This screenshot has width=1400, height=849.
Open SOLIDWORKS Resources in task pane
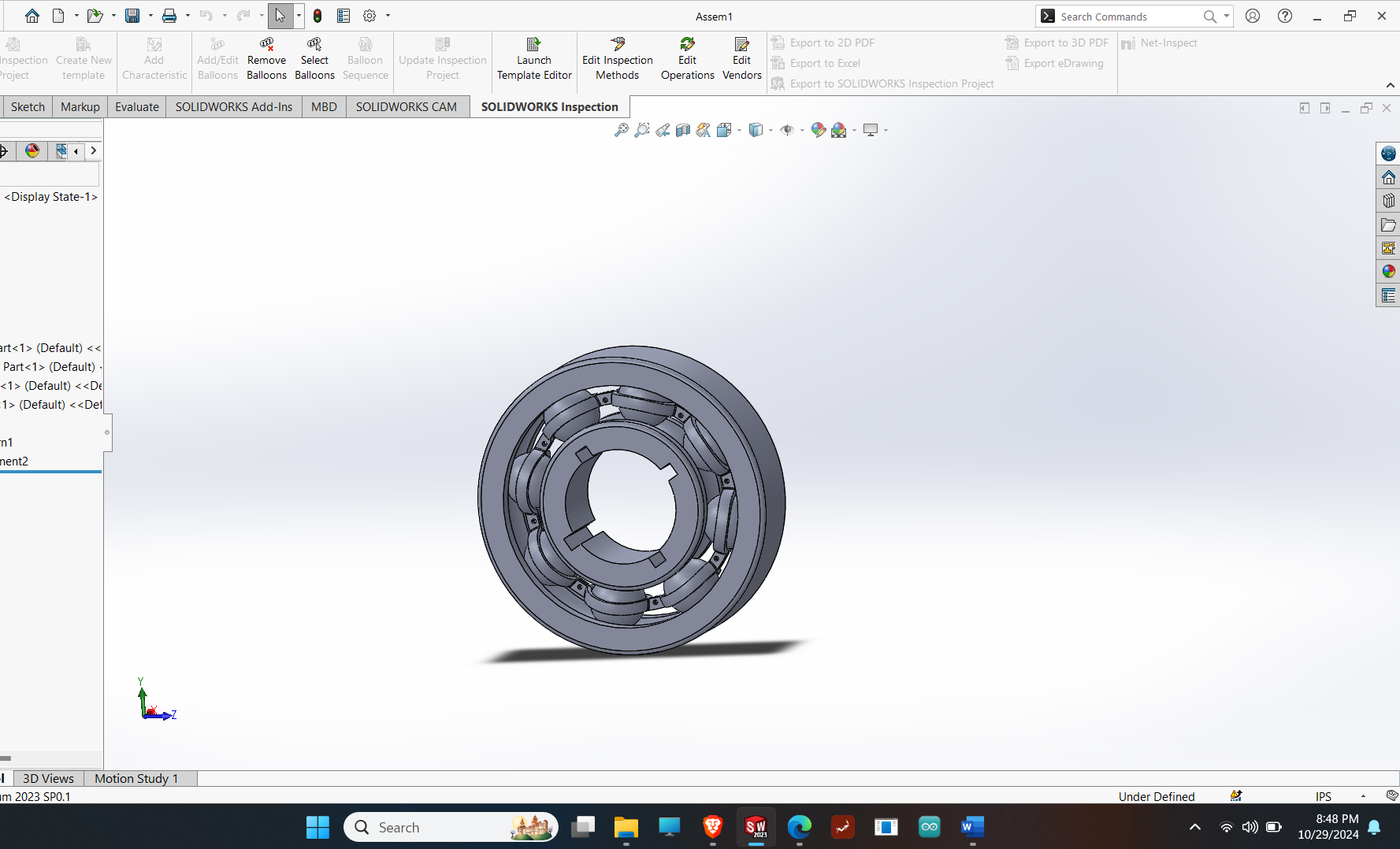click(x=1388, y=177)
